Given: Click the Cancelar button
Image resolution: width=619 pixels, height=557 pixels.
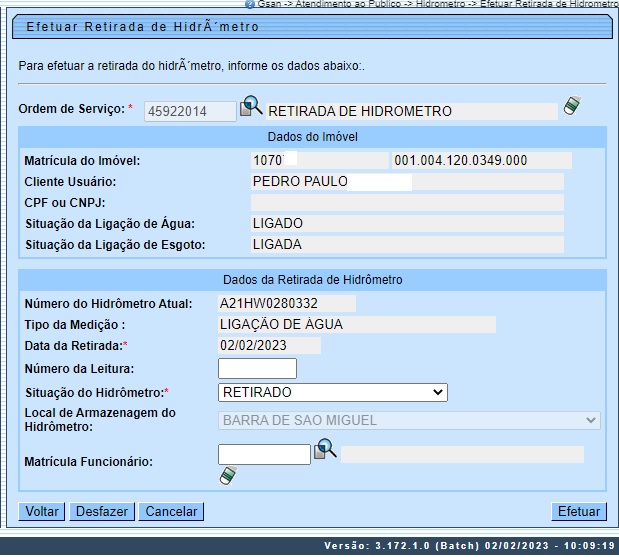Looking at the screenshot, I should (x=171, y=511).
